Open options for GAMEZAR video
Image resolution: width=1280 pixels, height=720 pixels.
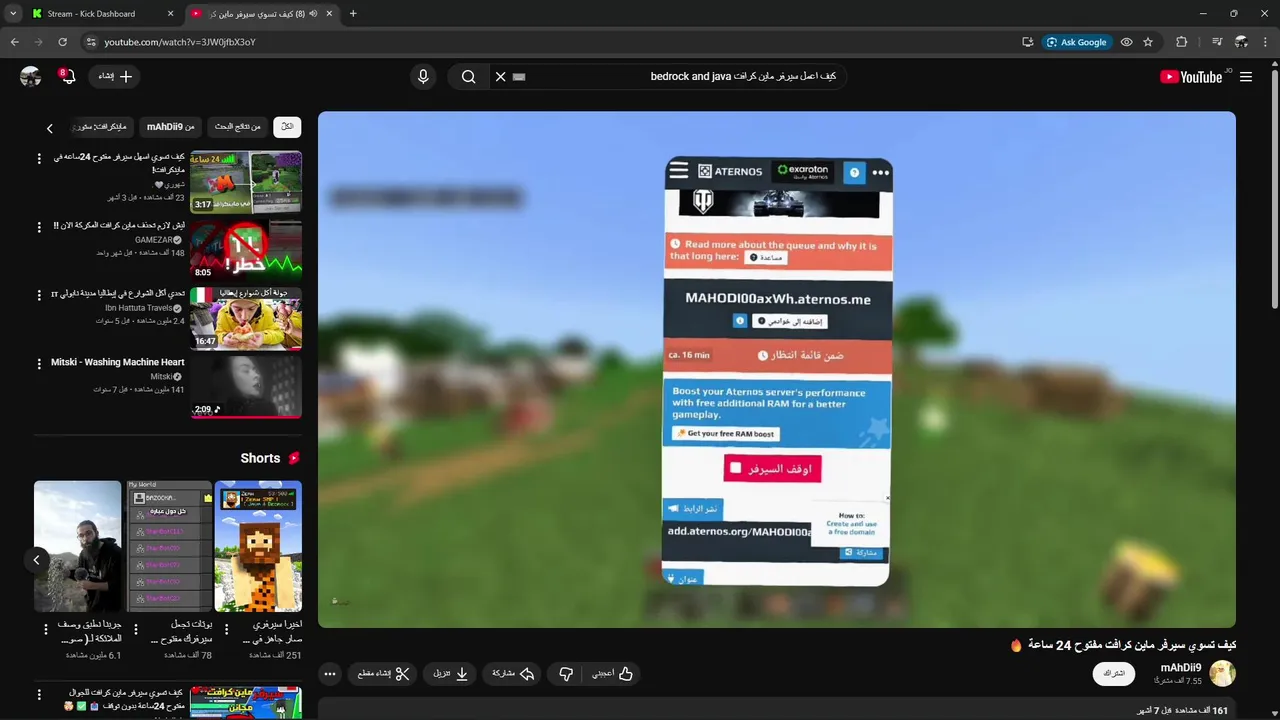pos(39,227)
